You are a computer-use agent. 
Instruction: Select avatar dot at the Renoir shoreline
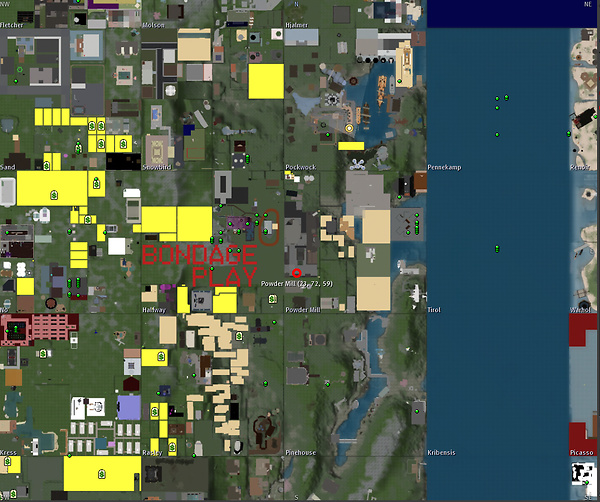(x=569, y=133)
